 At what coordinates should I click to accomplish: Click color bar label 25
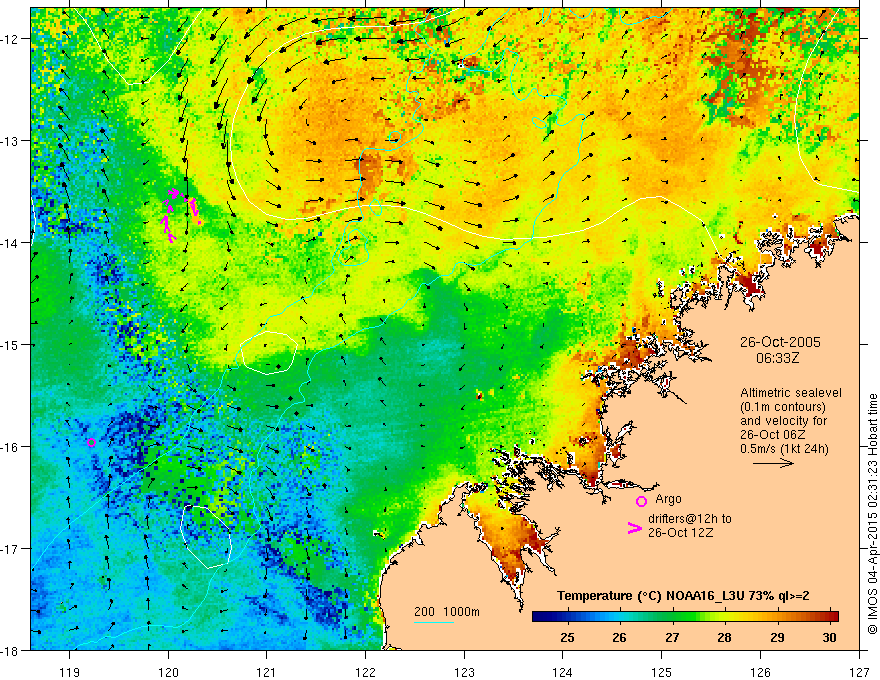tap(567, 637)
